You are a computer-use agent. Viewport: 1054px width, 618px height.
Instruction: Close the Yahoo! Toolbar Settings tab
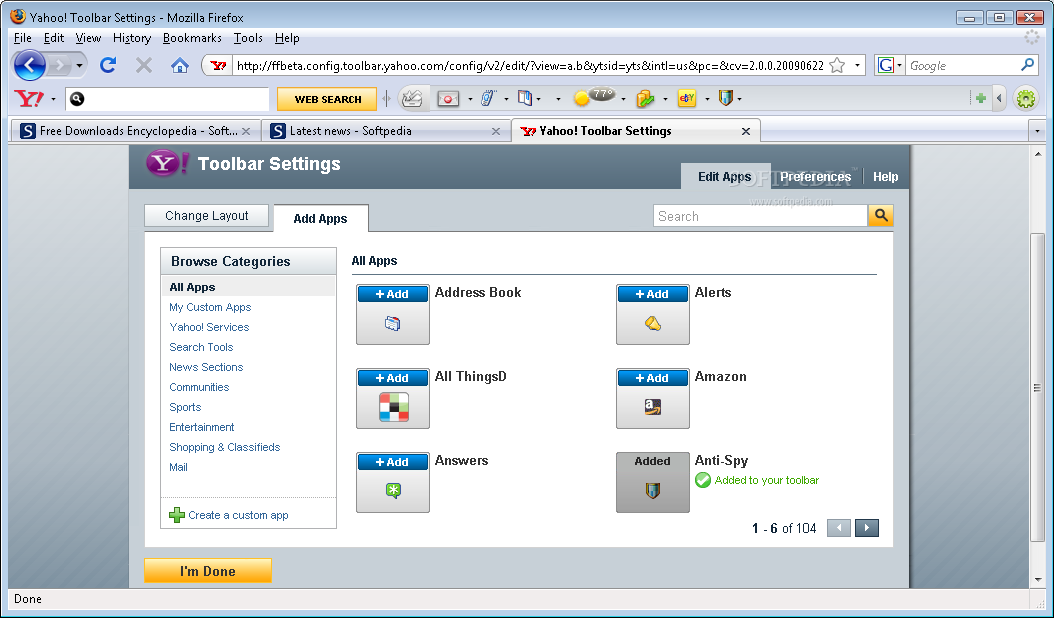(745, 131)
